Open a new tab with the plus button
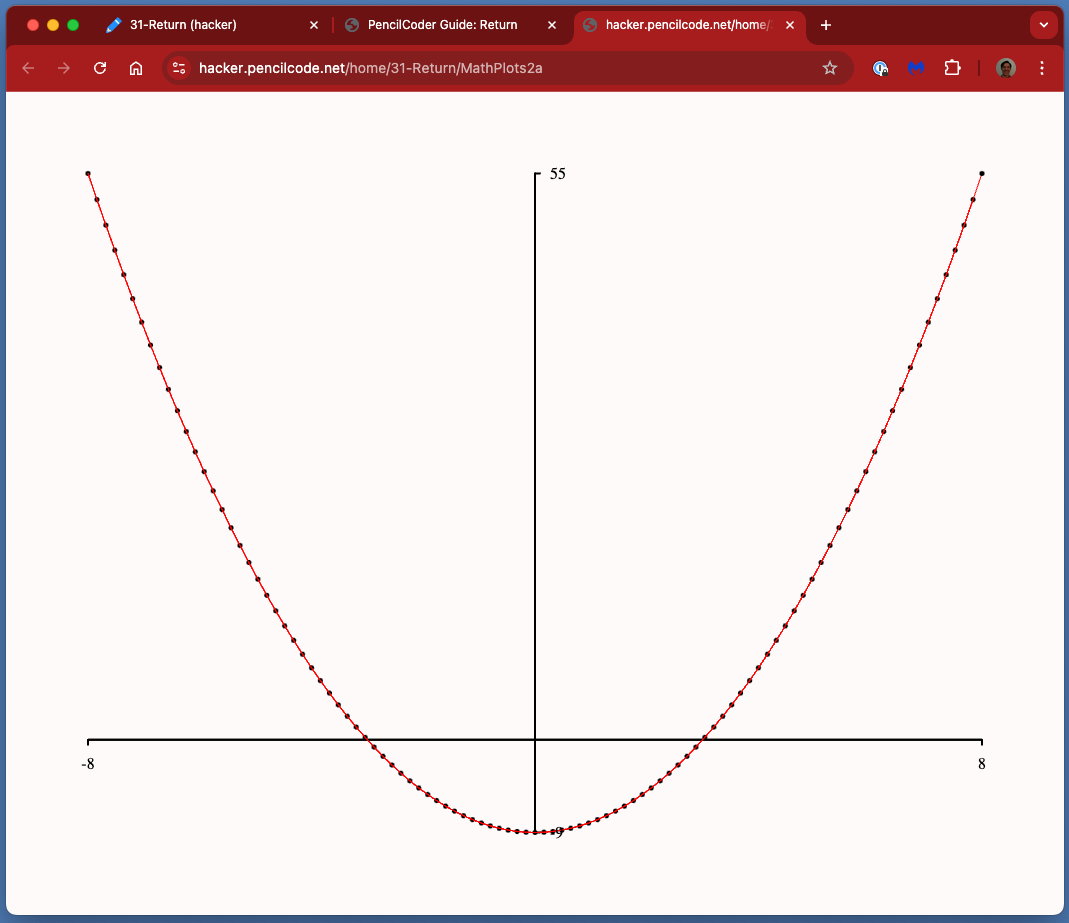The height and width of the screenshot is (923, 1069). (825, 25)
